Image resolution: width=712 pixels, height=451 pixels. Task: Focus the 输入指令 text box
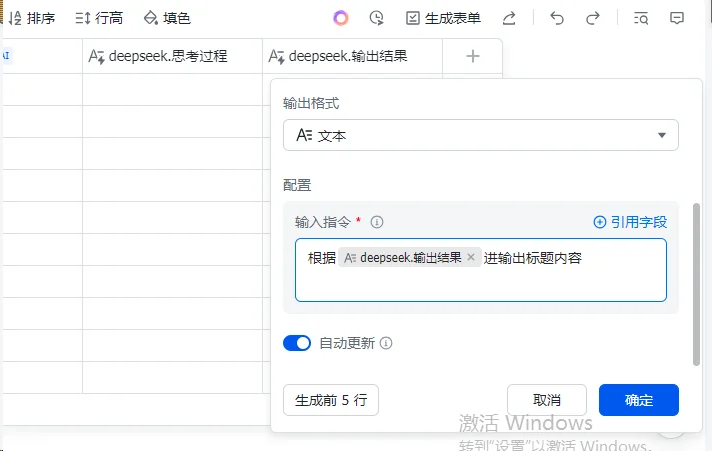[480, 270]
